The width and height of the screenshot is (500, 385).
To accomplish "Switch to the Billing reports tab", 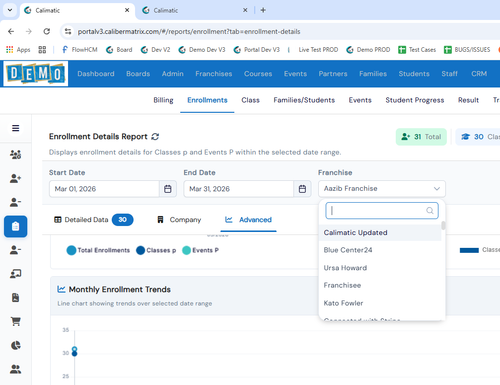I will click(163, 100).
